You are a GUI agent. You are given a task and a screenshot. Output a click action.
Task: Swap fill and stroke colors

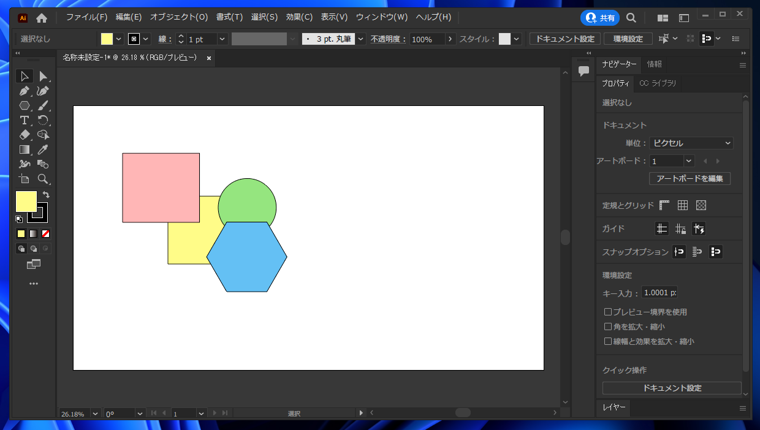click(46, 194)
